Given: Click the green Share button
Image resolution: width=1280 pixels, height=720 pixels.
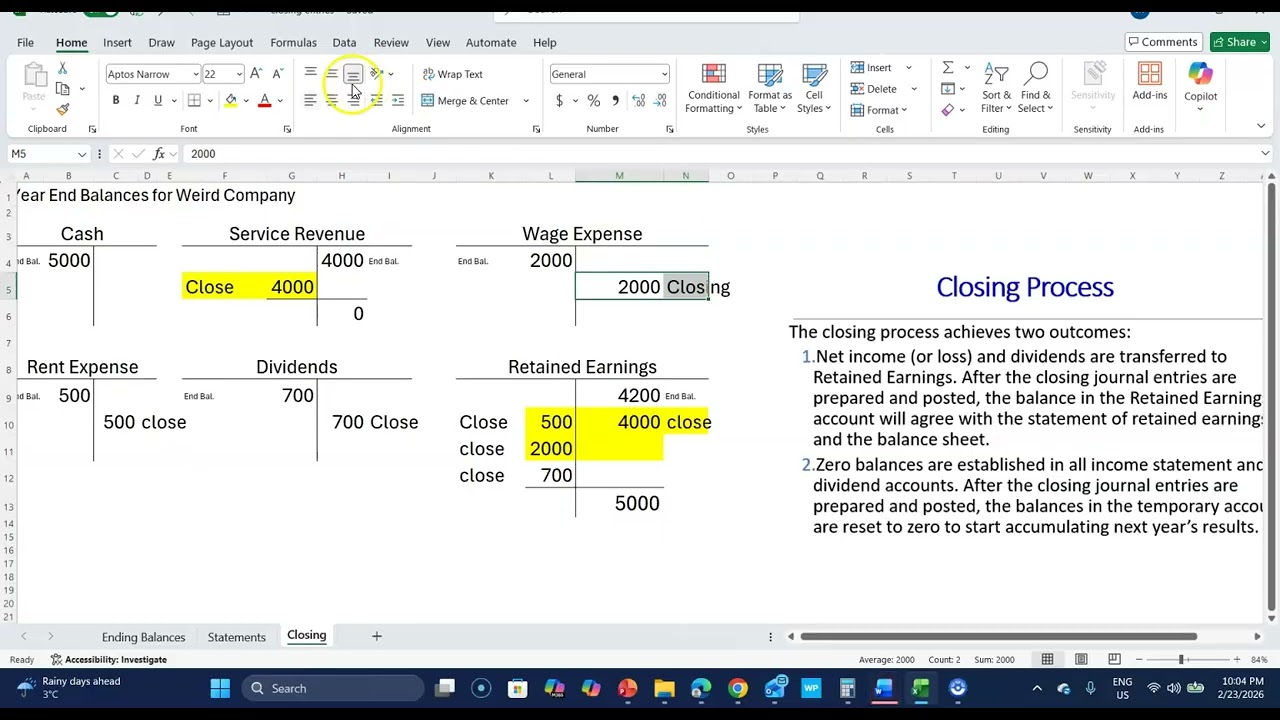Looking at the screenshot, I should [1239, 42].
